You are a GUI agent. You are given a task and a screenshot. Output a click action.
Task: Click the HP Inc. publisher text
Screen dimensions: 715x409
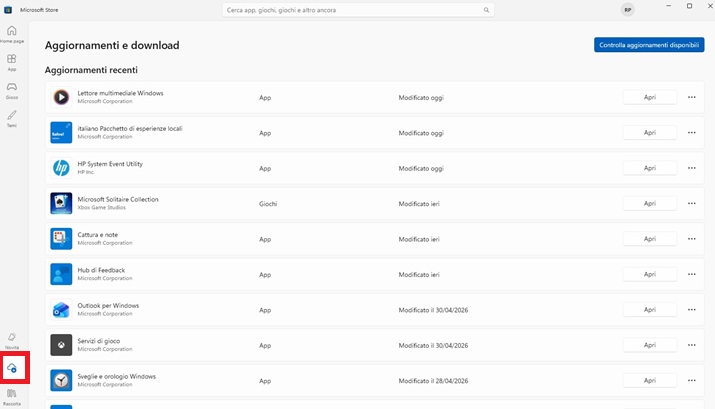[x=86, y=172]
